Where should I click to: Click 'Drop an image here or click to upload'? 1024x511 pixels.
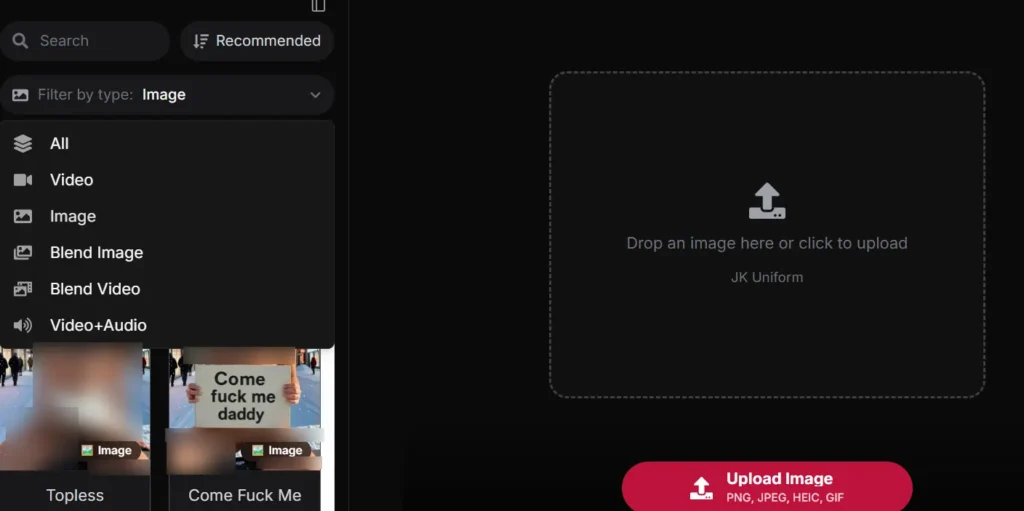[767, 243]
